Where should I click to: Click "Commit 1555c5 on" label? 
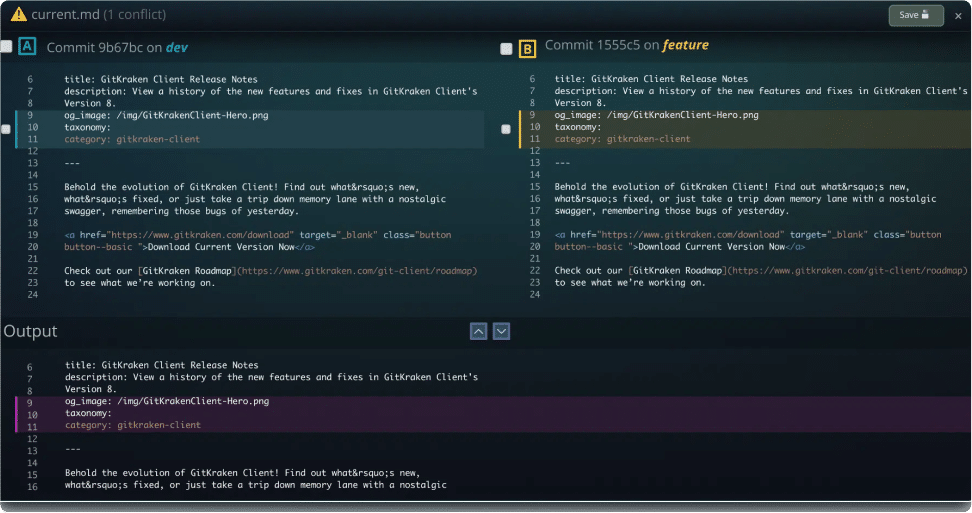click(602, 45)
